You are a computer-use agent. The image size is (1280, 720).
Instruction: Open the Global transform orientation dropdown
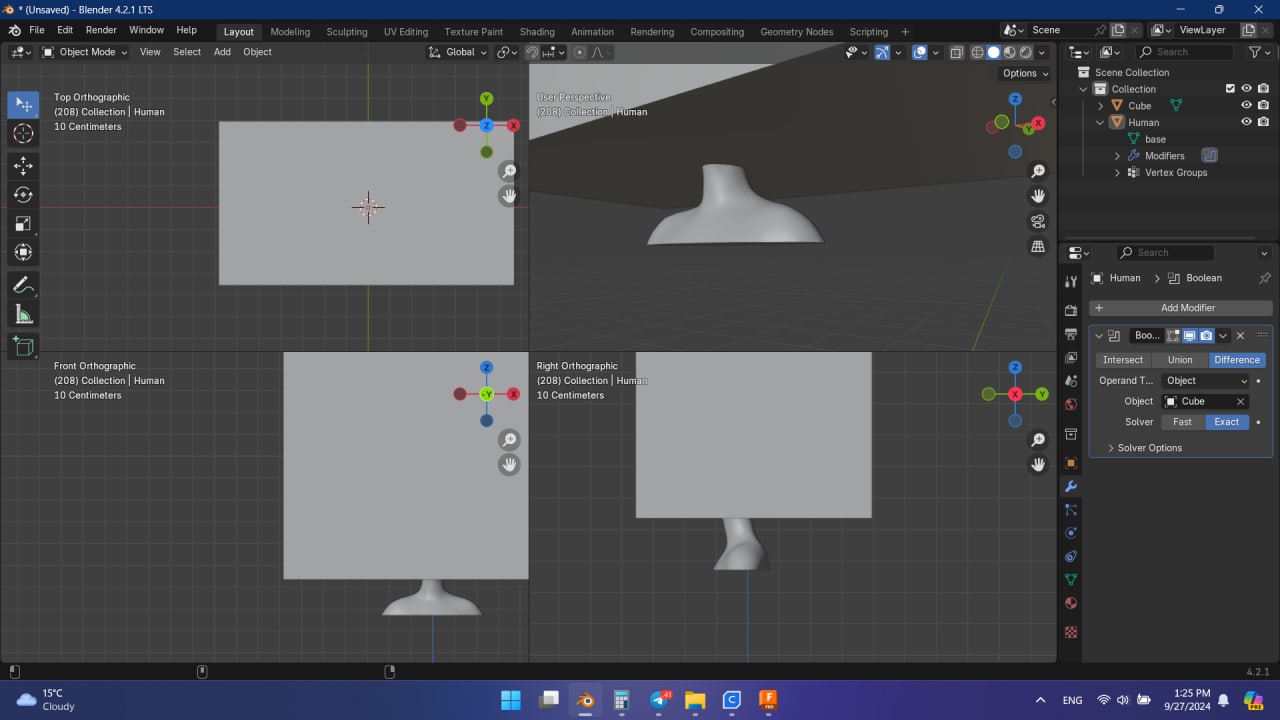click(458, 52)
